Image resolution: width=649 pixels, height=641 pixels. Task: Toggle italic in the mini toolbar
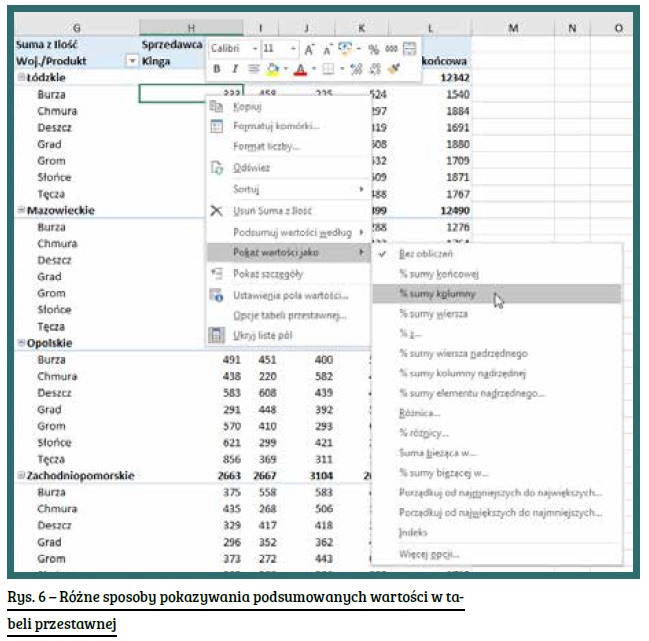point(235,69)
